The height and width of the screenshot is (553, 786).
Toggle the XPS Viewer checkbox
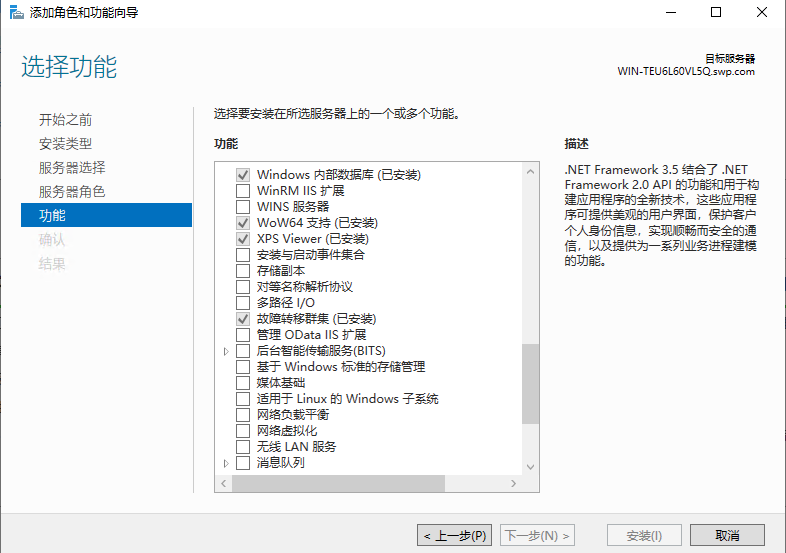243,239
